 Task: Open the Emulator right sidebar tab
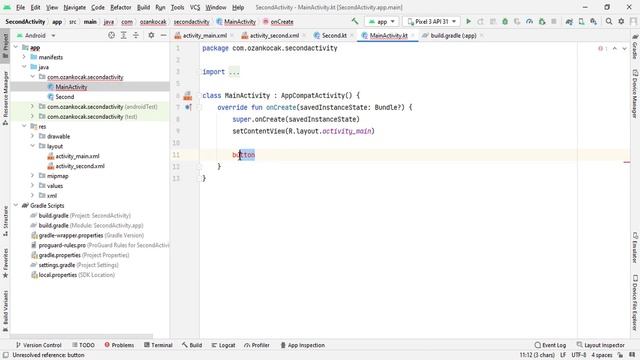[x=635, y=247]
